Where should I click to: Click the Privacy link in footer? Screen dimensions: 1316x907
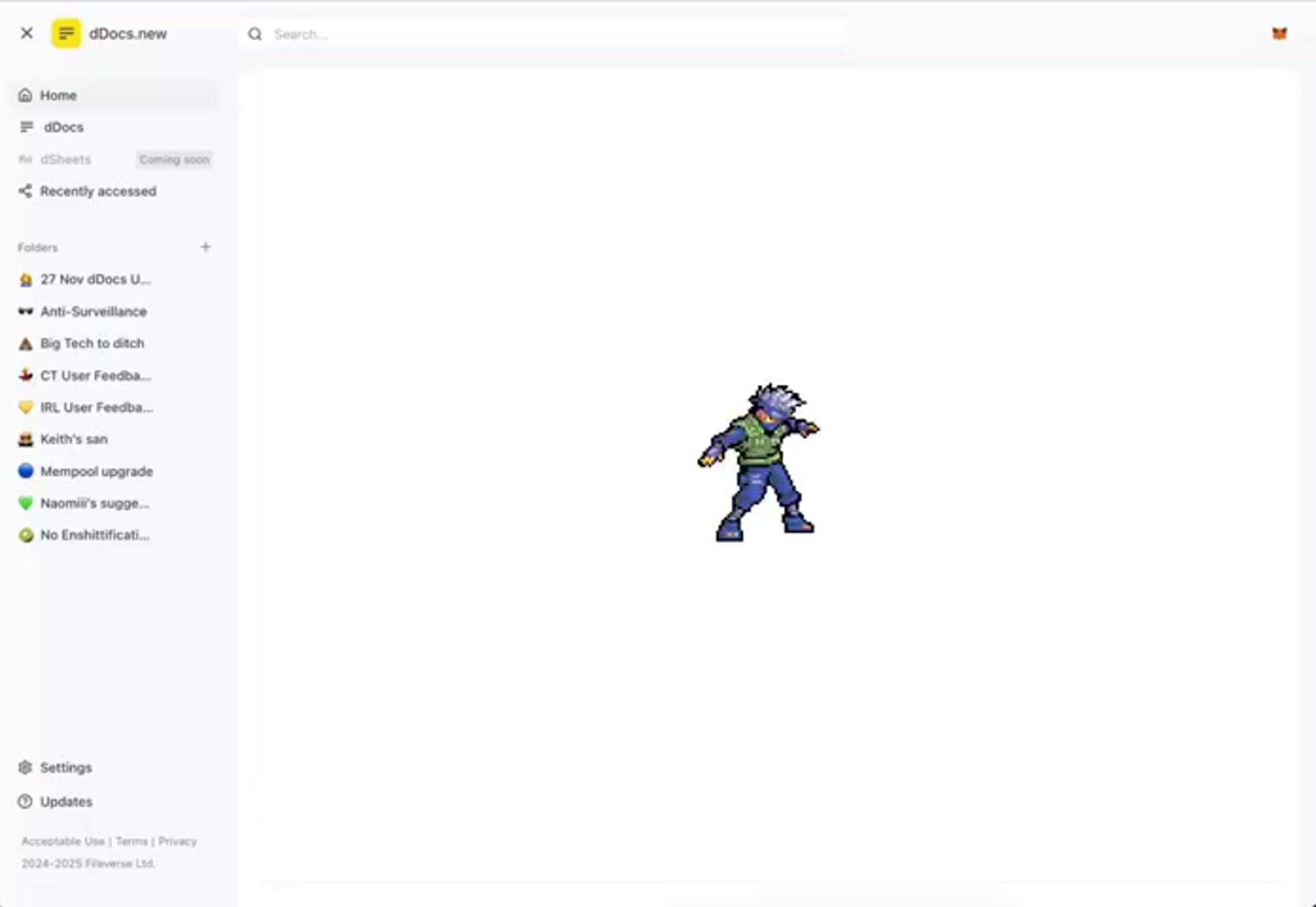click(x=178, y=841)
